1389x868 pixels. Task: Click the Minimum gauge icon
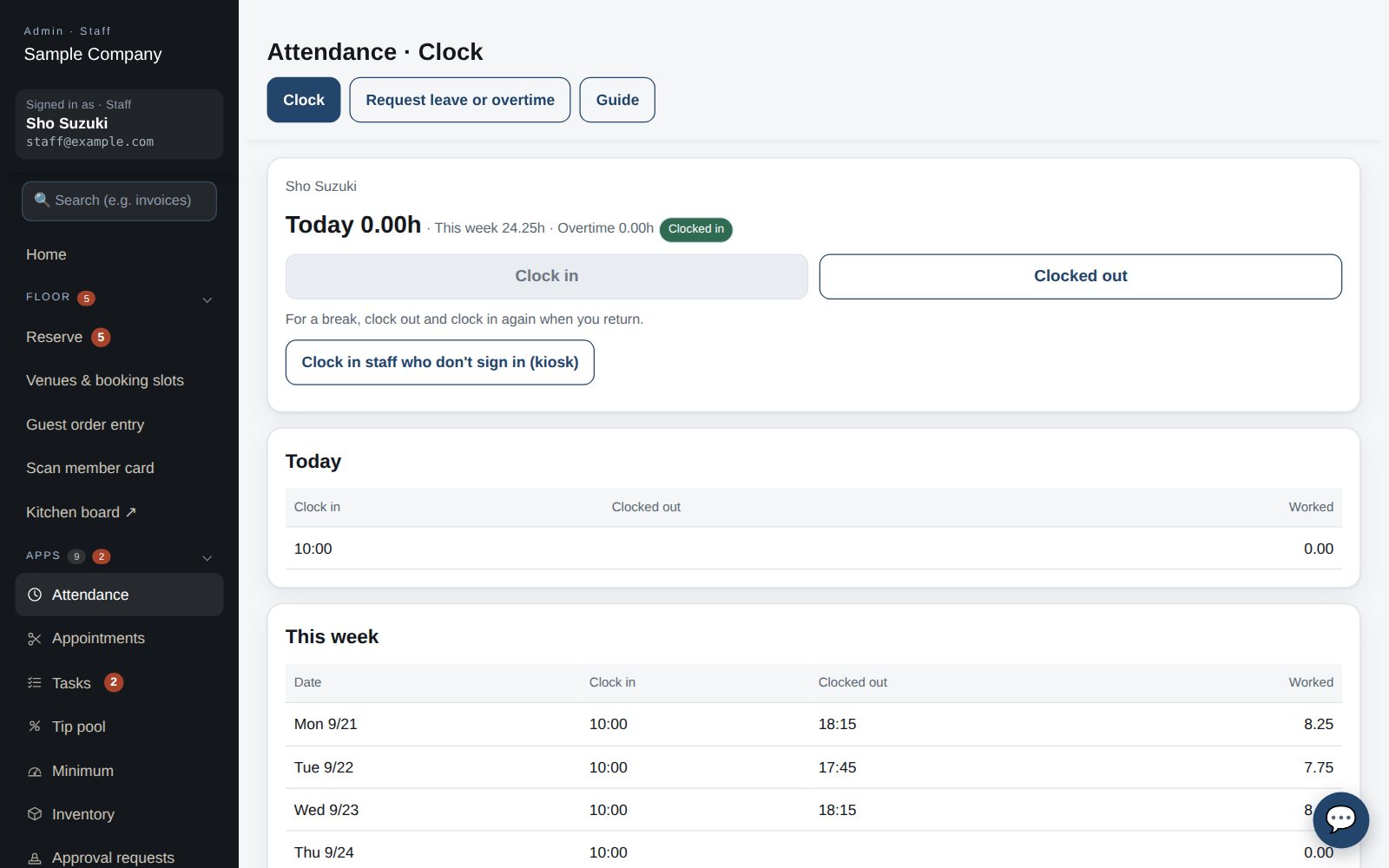(35, 771)
